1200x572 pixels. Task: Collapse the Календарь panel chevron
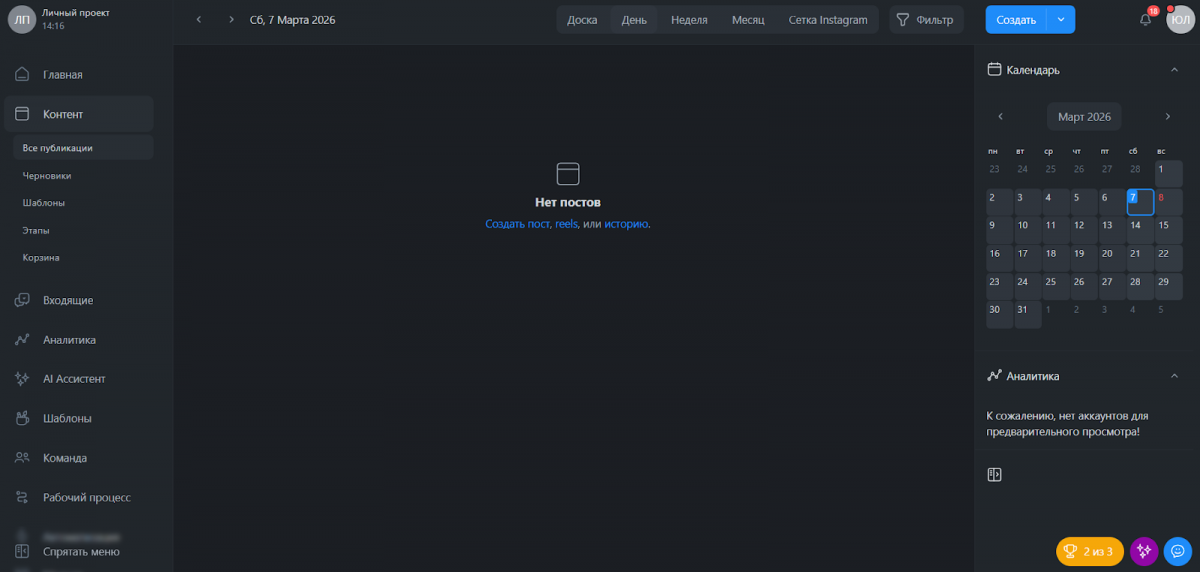(1174, 70)
